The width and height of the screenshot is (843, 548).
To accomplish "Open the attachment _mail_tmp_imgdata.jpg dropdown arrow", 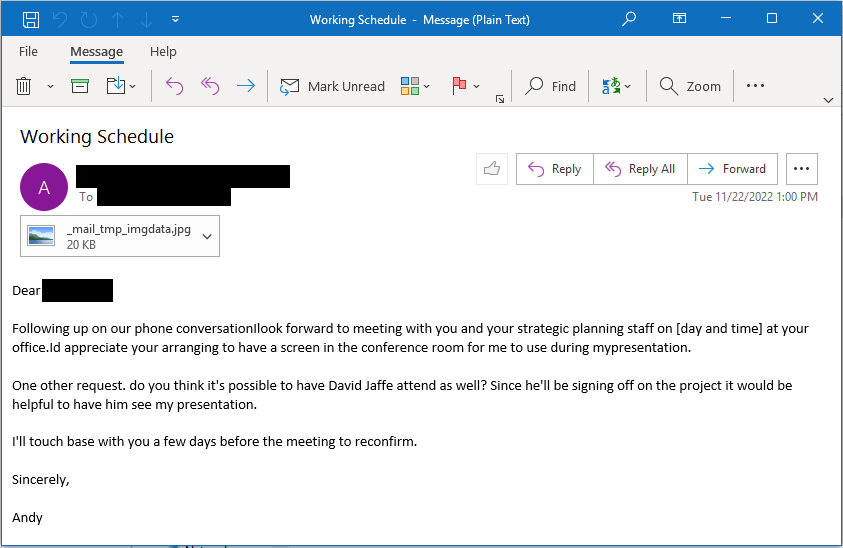I will [x=207, y=237].
